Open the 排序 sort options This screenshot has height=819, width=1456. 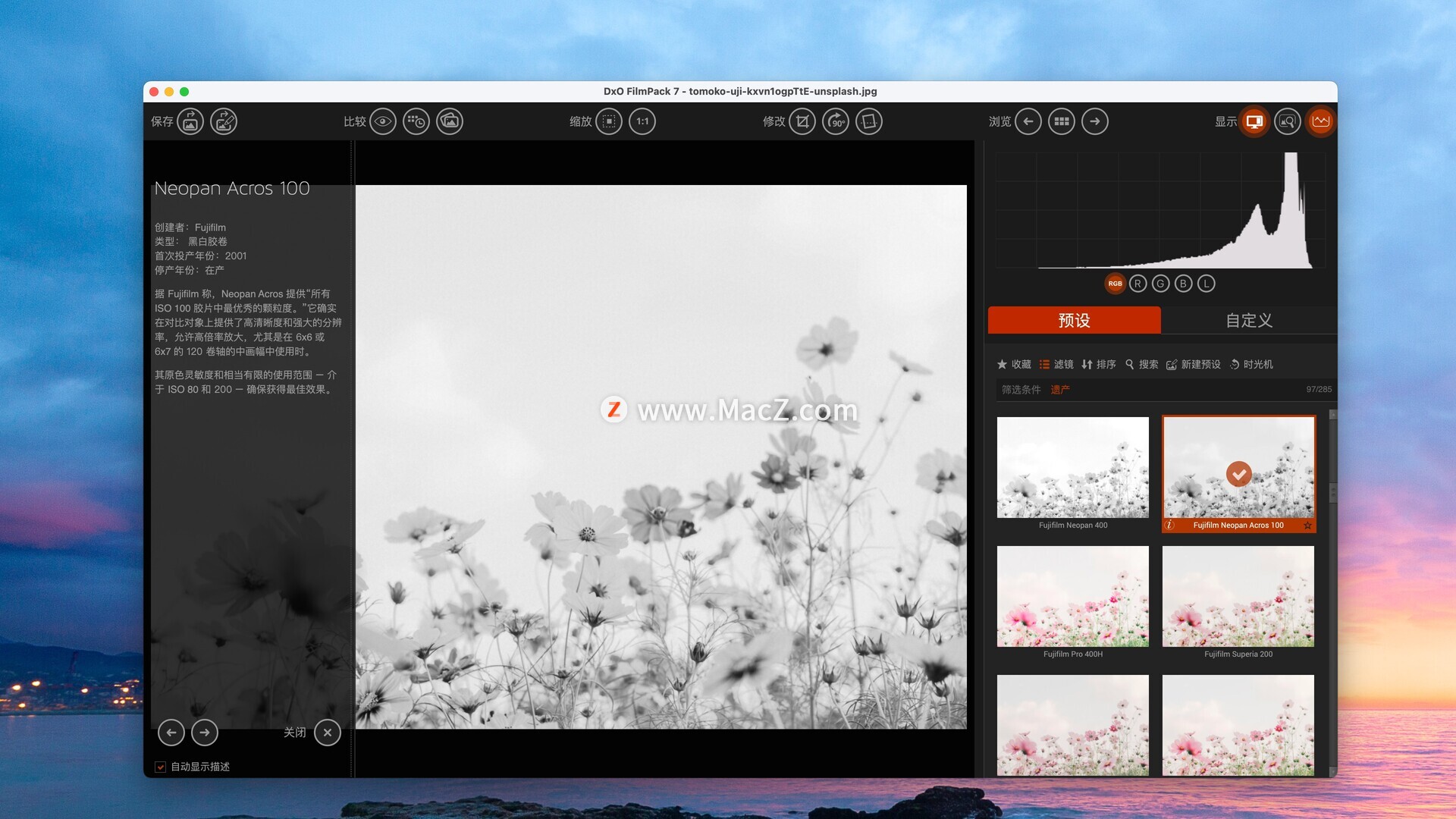[x=1099, y=365]
